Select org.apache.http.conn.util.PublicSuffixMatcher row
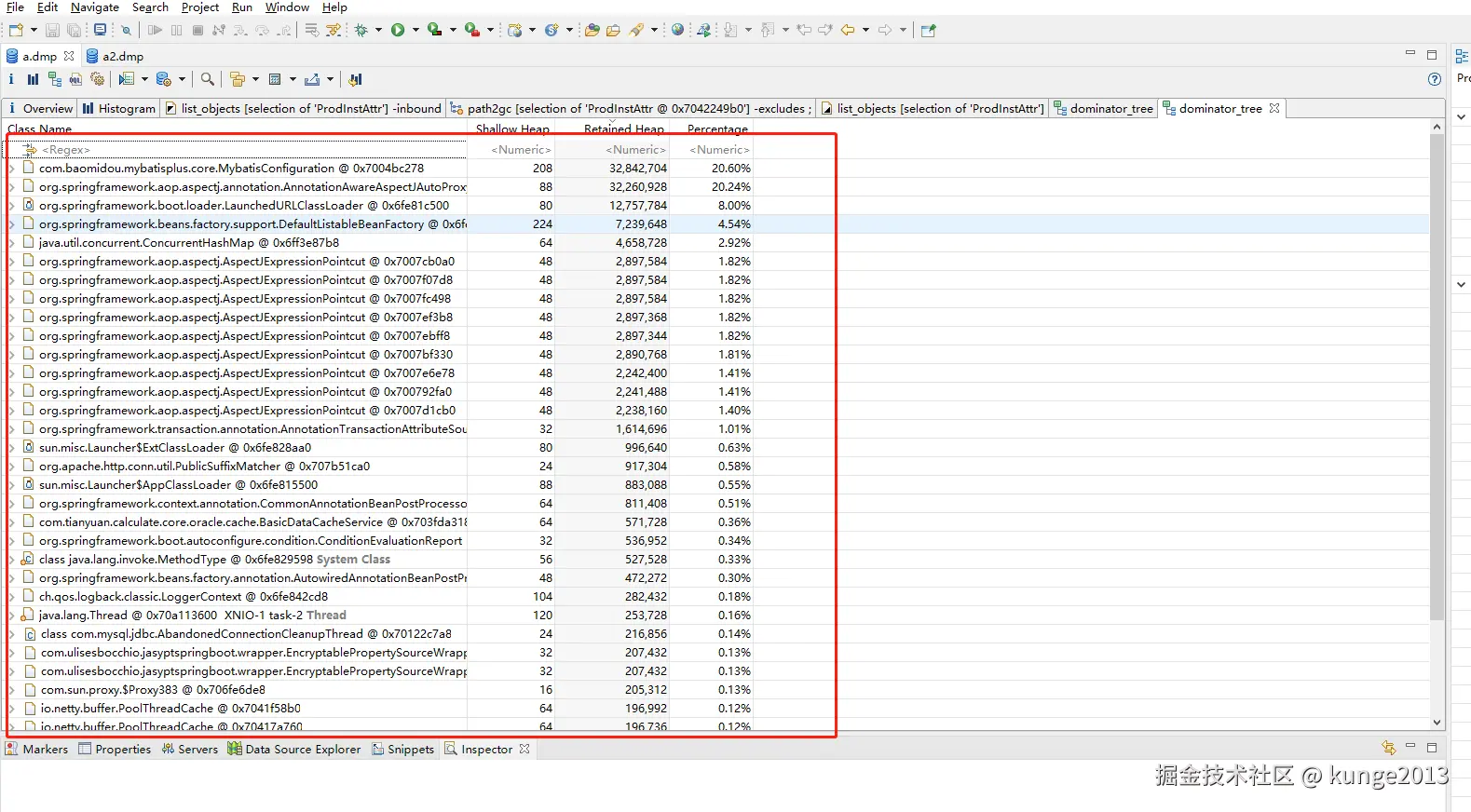This screenshot has height=812, width=1471. tap(378, 467)
